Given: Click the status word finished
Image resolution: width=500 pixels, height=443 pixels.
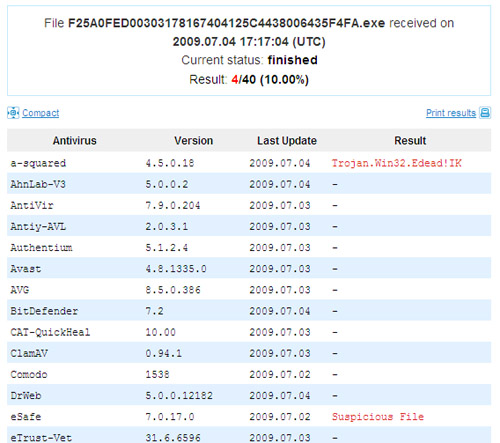Looking at the screenshot, I should (x=292, y=60).
